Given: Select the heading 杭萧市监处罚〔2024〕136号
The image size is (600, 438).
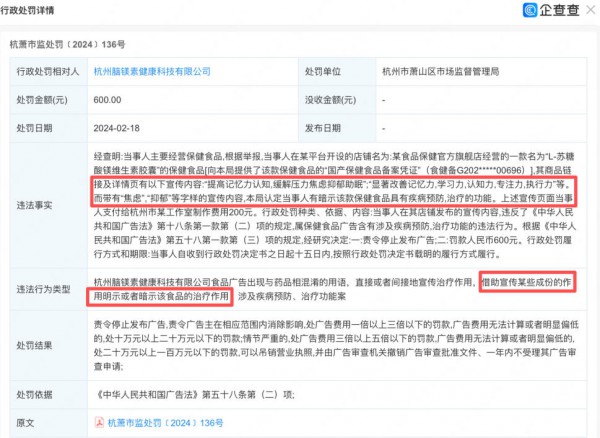Looking at the screenshot, I should click(x=67, y=44).
